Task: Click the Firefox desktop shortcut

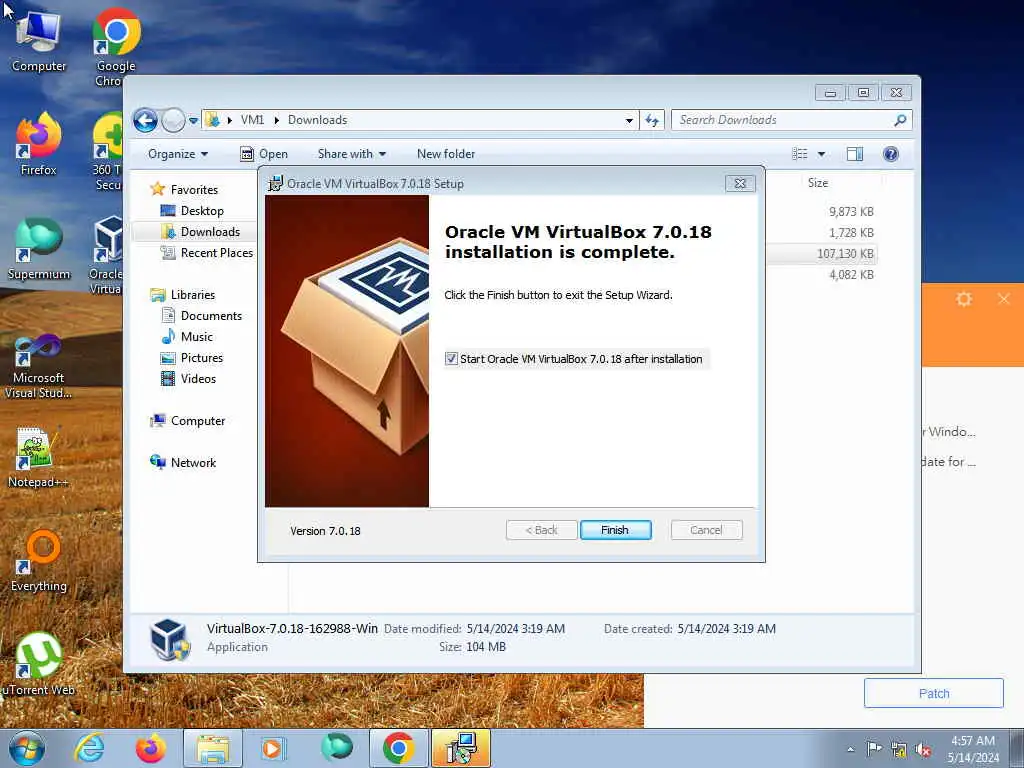Action: click(x=38, y=145)
